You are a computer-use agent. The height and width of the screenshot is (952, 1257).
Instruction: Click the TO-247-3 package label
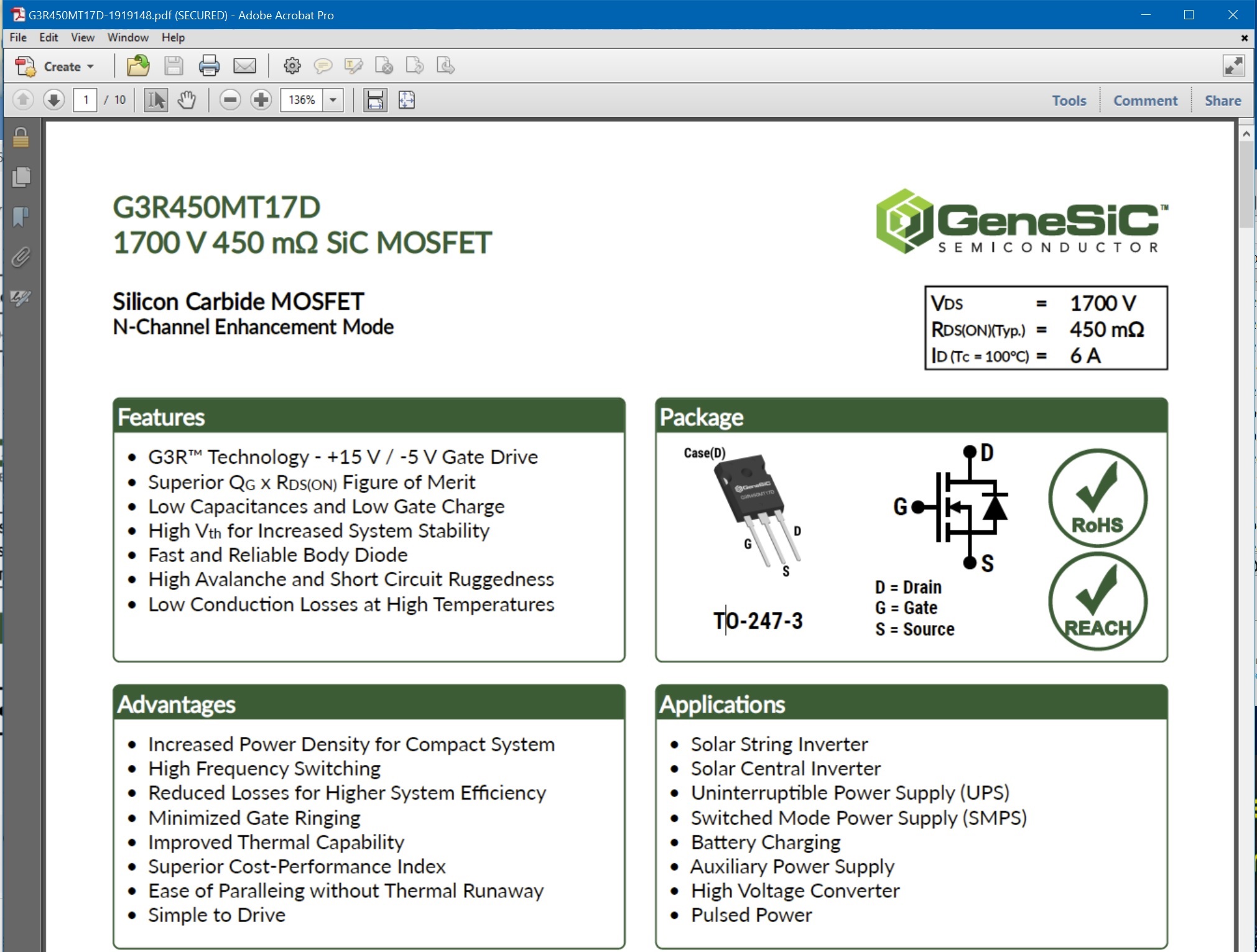pyautogui.click(x=758, y=621)
